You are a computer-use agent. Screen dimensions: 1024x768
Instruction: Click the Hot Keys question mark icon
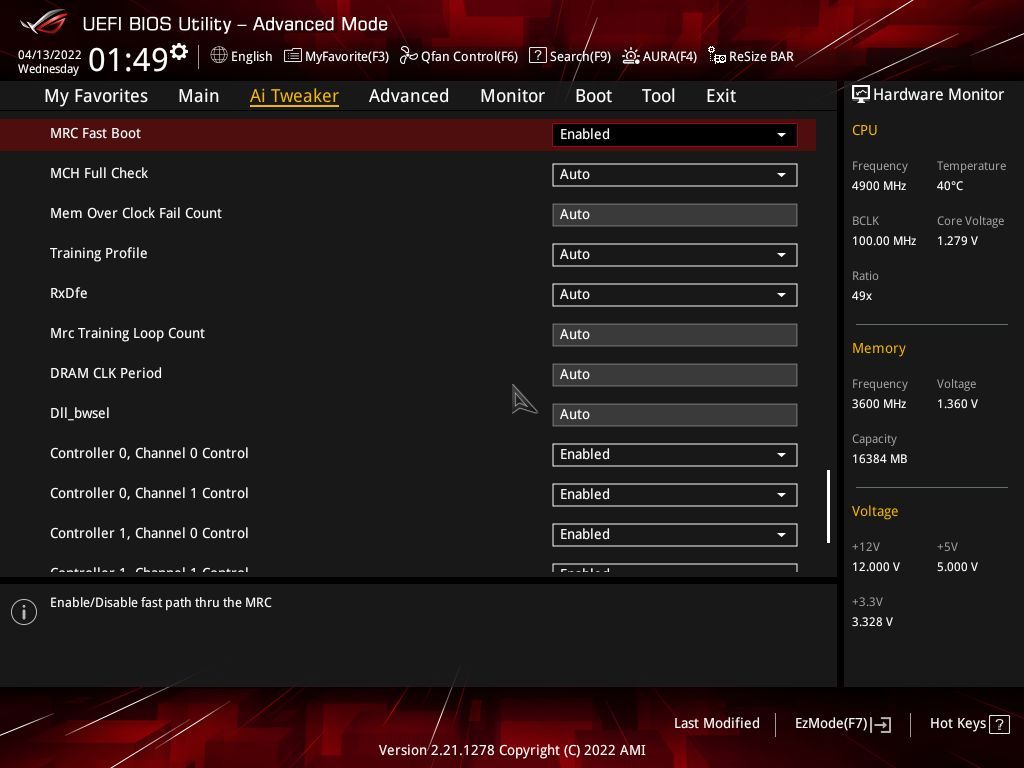[999, 724]
